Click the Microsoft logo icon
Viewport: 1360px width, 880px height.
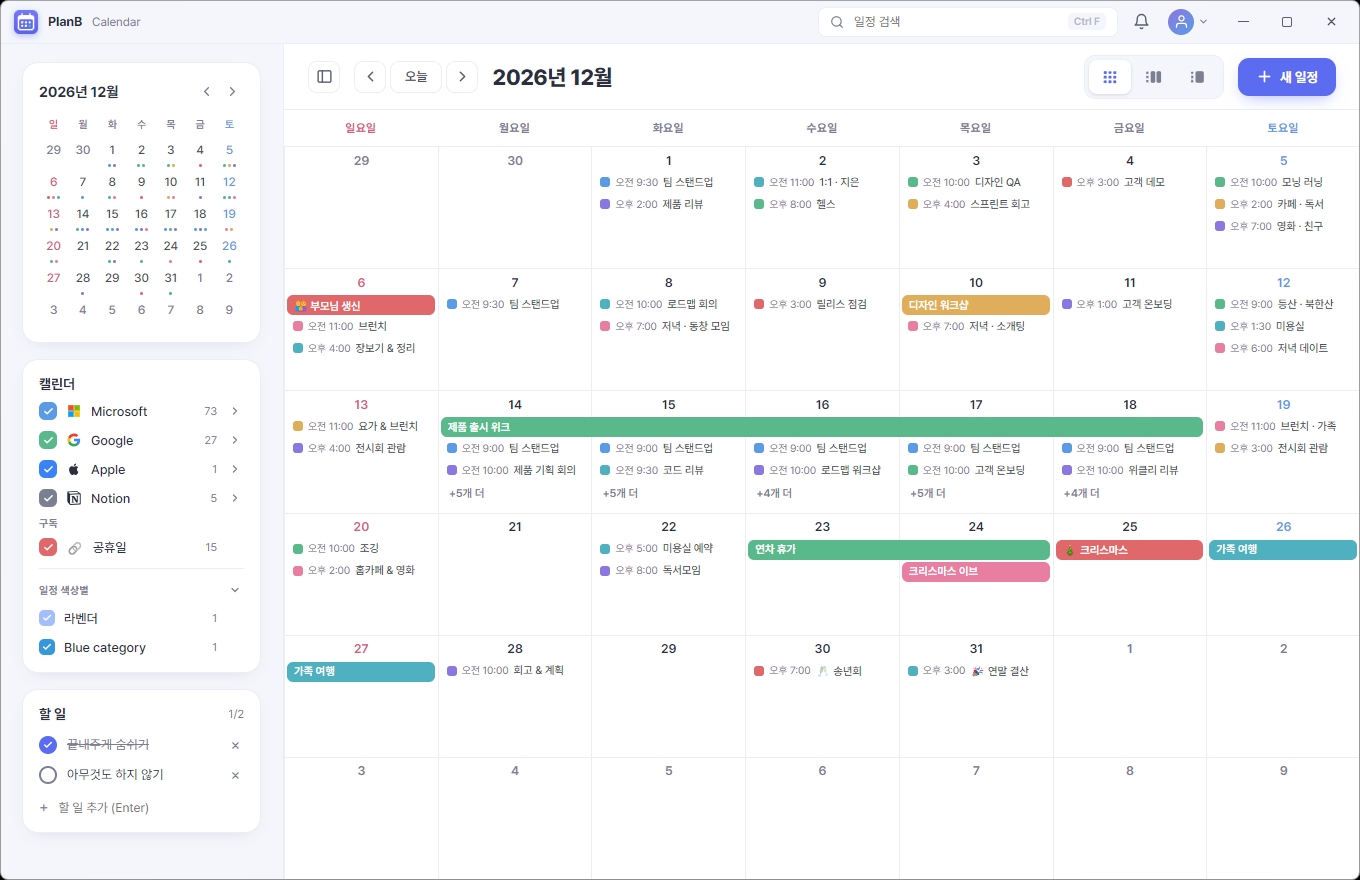coord(74,411)
